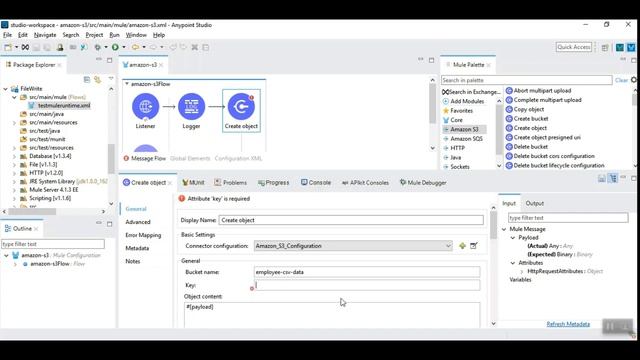Image resolution: width=640 pixels, height=360 pixels.
Task: Switch to the Output metadata tab
Action: (534, 203)
